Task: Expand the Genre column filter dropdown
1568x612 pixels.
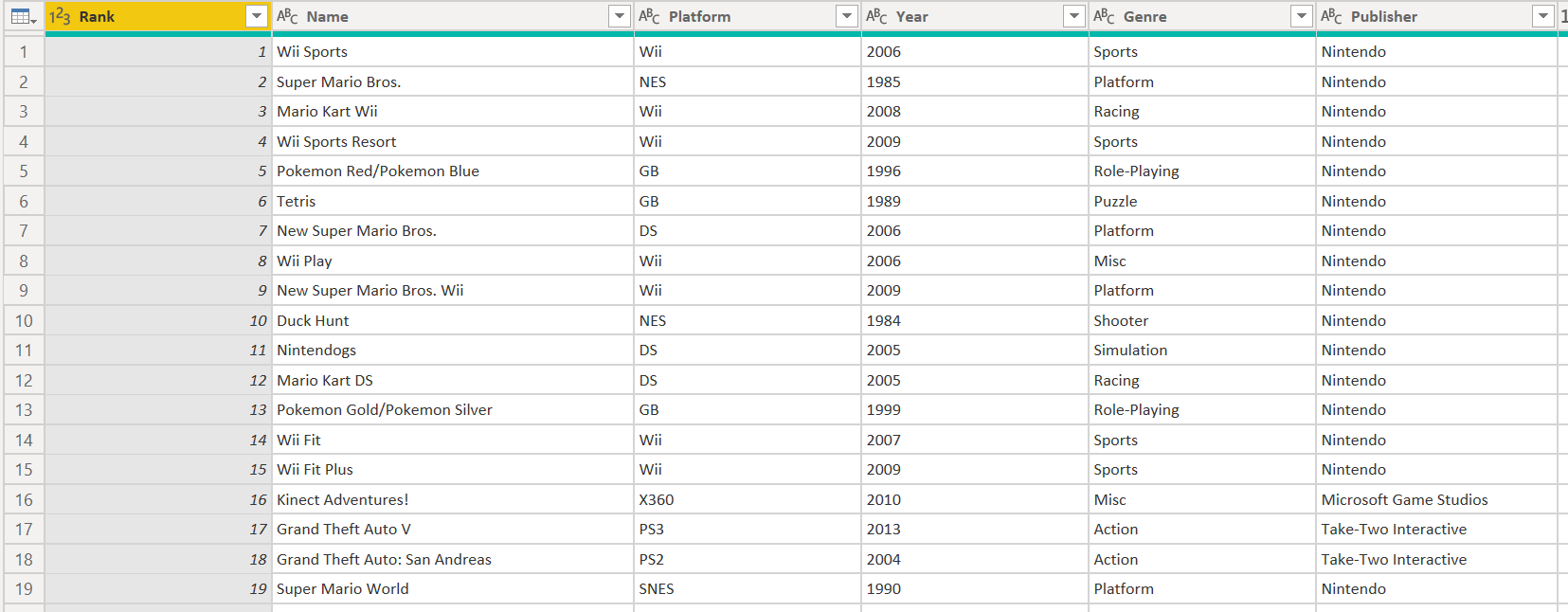Action: (x=1302, y=17)
